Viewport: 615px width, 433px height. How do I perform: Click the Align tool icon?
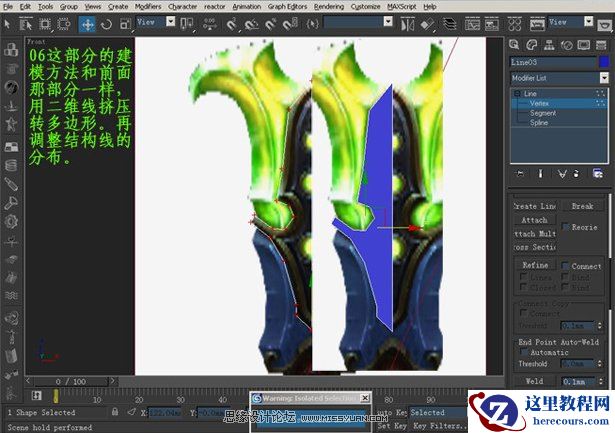(427, 25)
